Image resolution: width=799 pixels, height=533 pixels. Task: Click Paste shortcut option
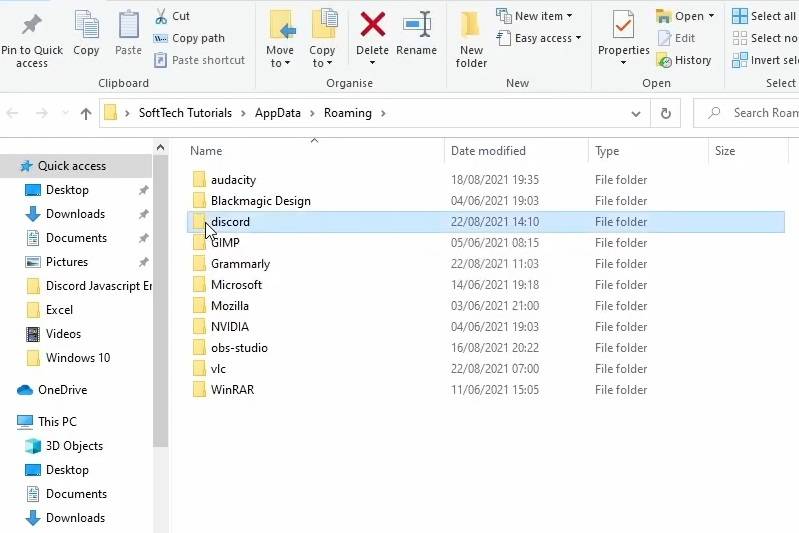tap(199, 60)
